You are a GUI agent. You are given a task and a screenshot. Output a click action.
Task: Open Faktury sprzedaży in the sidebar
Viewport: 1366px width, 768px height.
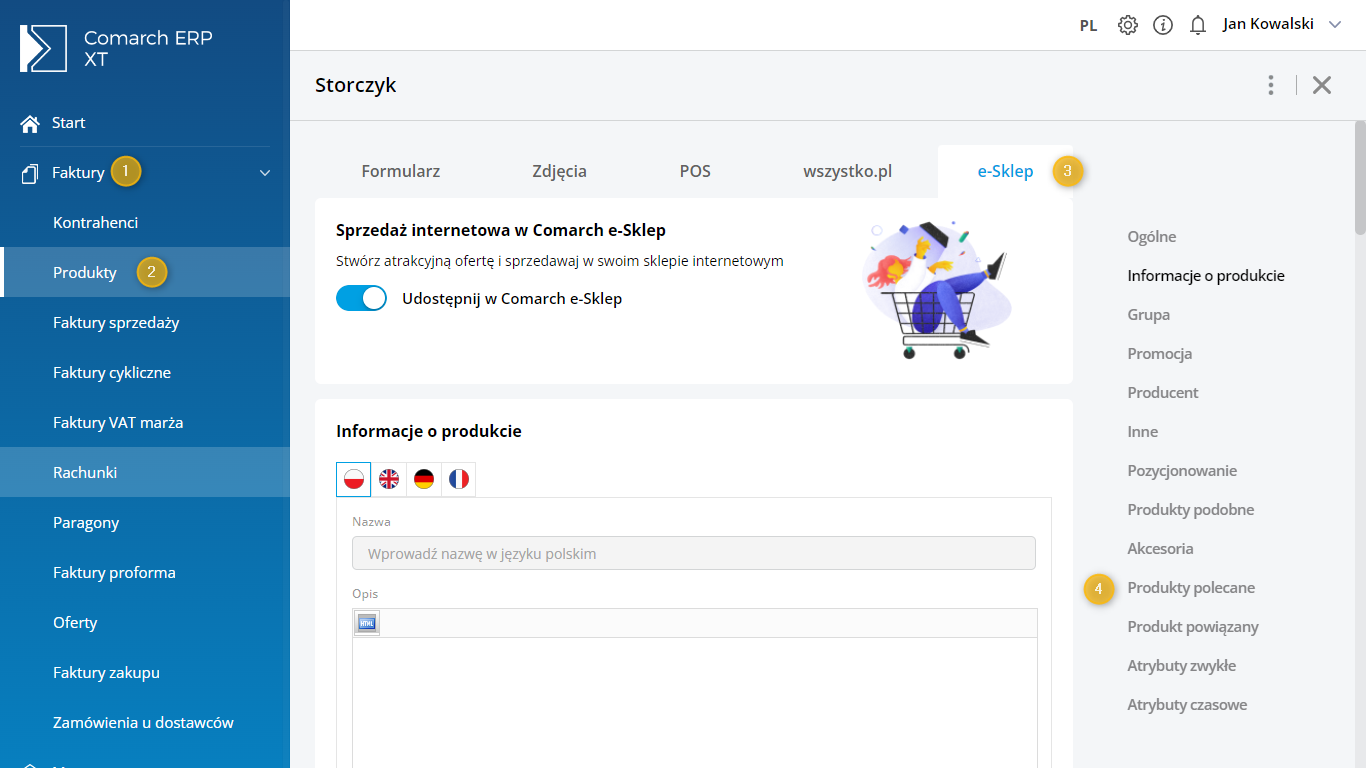pos(116,323)
